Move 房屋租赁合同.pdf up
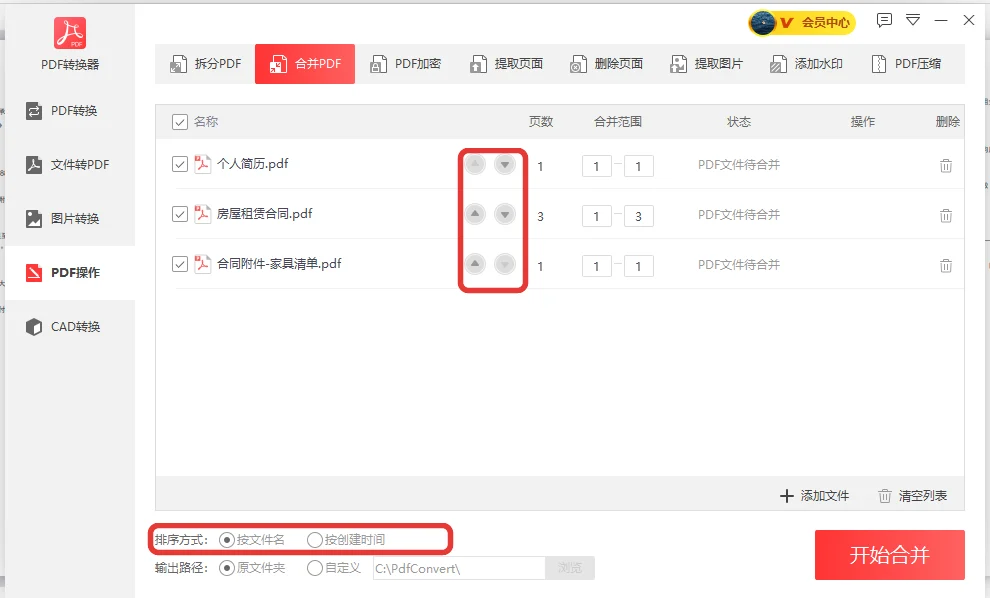Image resolution: width=990 pixels, height=598 pixels. (475, 214)
